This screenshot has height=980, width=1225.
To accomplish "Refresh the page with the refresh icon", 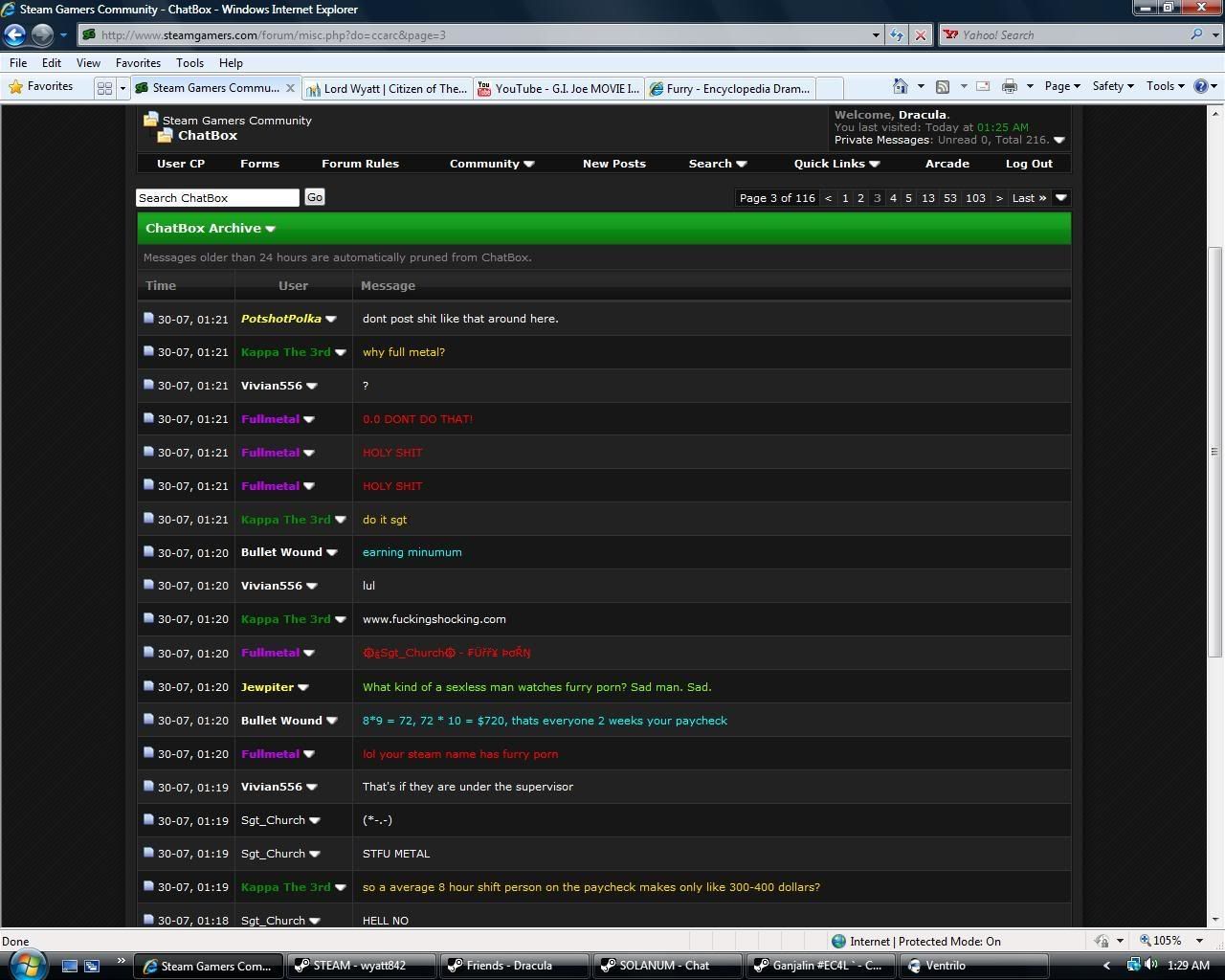I will [x=896, y=35].
